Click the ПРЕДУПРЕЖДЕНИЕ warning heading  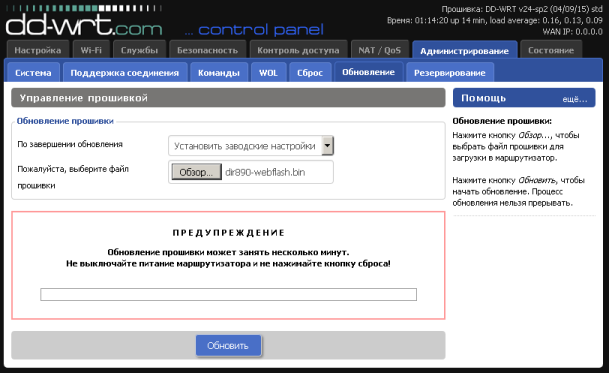(x=228, y=233)
